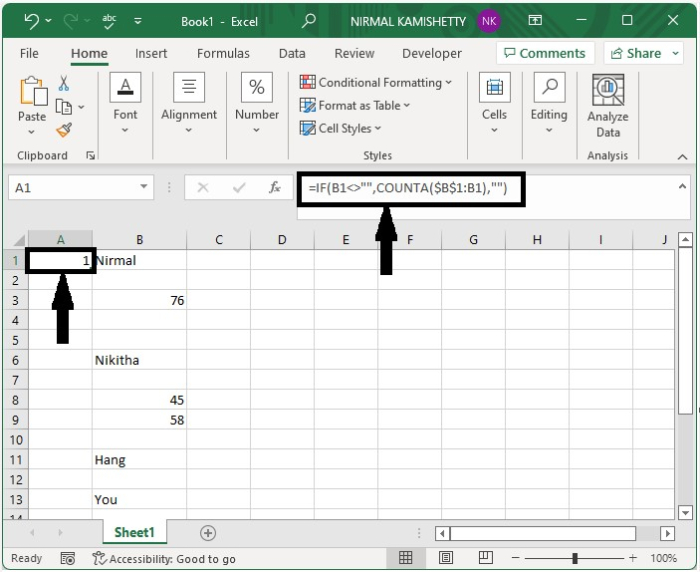The height and width of the screenshot is (572, 700).
Task: Collapse the ribbon with the chevron
Action: click(x=682, y=157)
